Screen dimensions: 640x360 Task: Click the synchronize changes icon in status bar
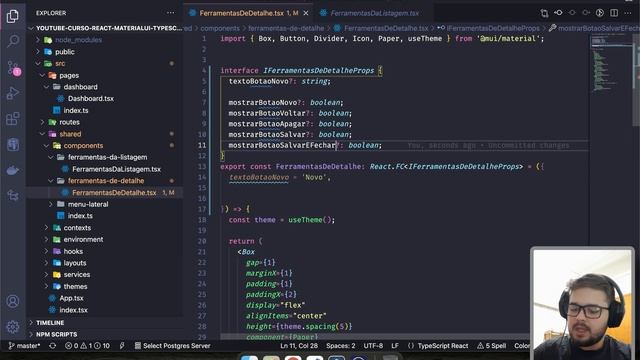click(52, 346)
